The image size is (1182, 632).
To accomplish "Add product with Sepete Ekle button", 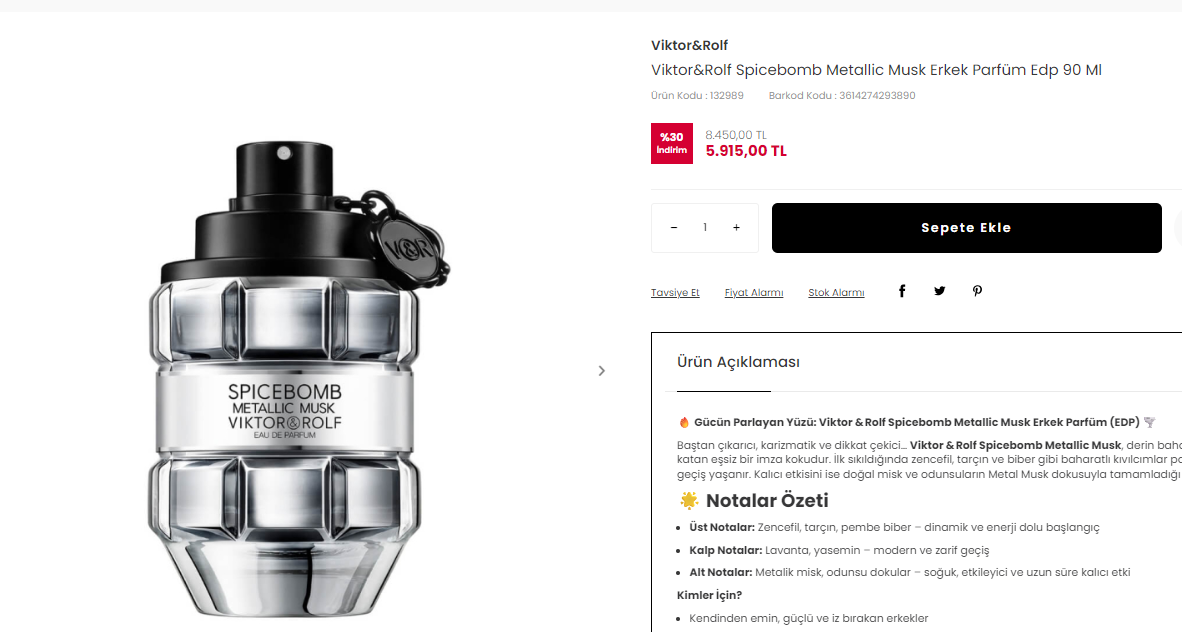I will coord(966,228).
